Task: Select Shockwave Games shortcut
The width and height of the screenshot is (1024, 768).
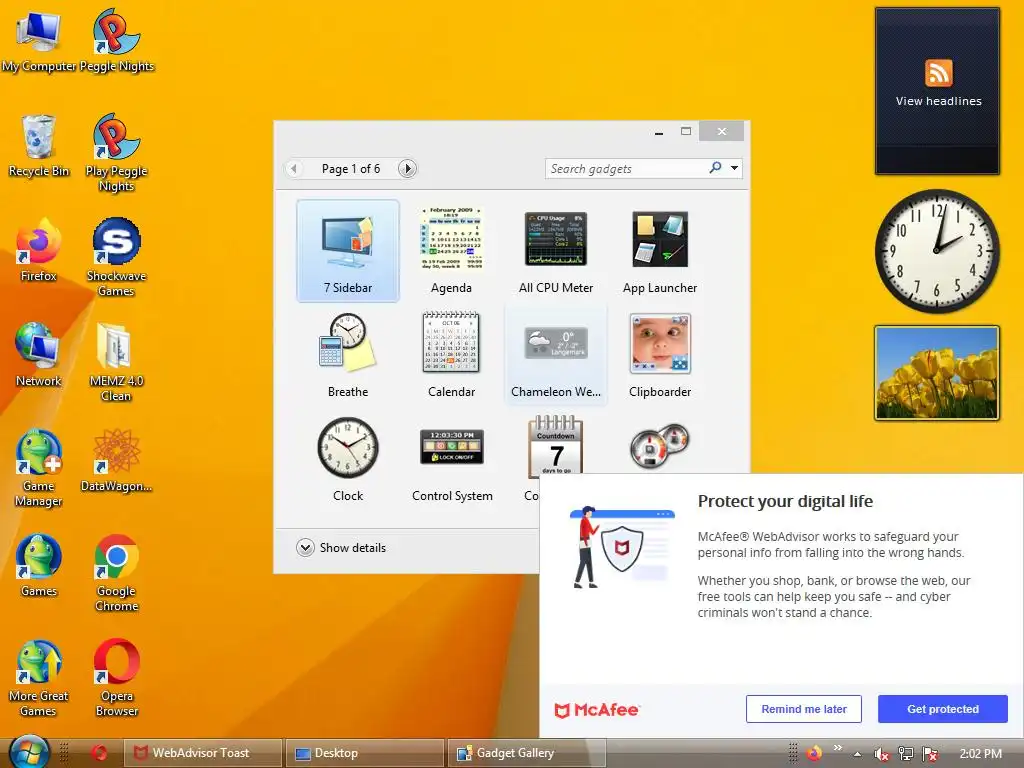Action: tap(116, 257)
